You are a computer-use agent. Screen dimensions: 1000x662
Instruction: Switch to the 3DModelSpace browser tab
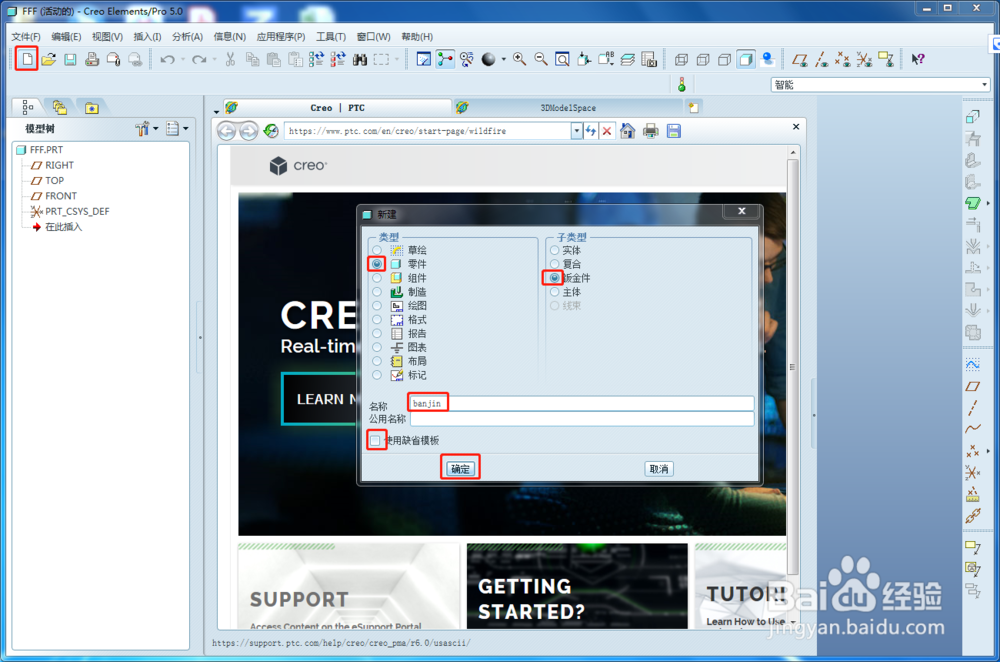click(568, 108)
